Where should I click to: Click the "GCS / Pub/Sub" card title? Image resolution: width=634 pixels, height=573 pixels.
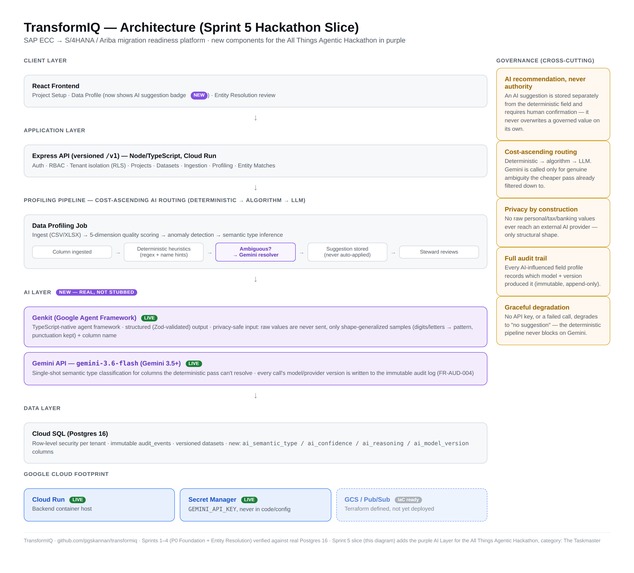[367, 499]
